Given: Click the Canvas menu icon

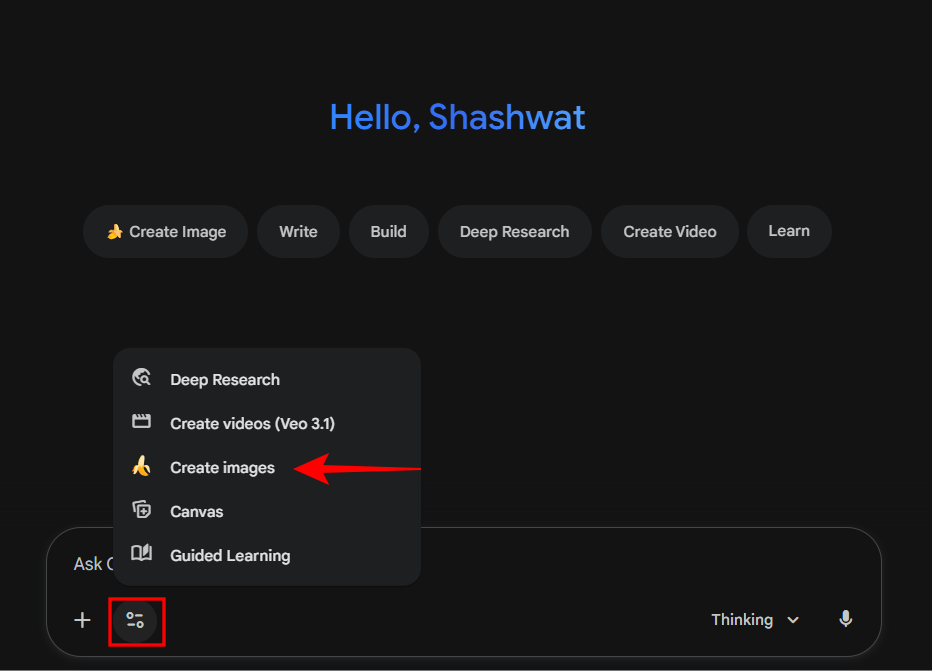Looking at the screenshot, I should [142, 511].
